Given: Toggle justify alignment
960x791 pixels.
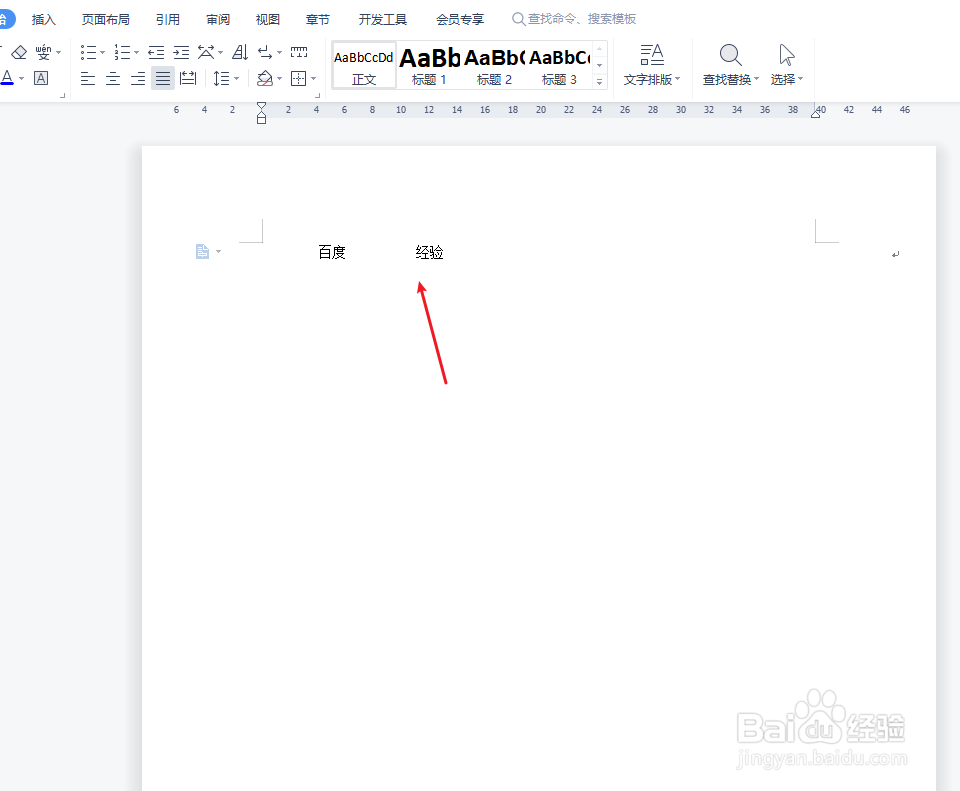Looking at the screenshot, I should pos(163,78).
